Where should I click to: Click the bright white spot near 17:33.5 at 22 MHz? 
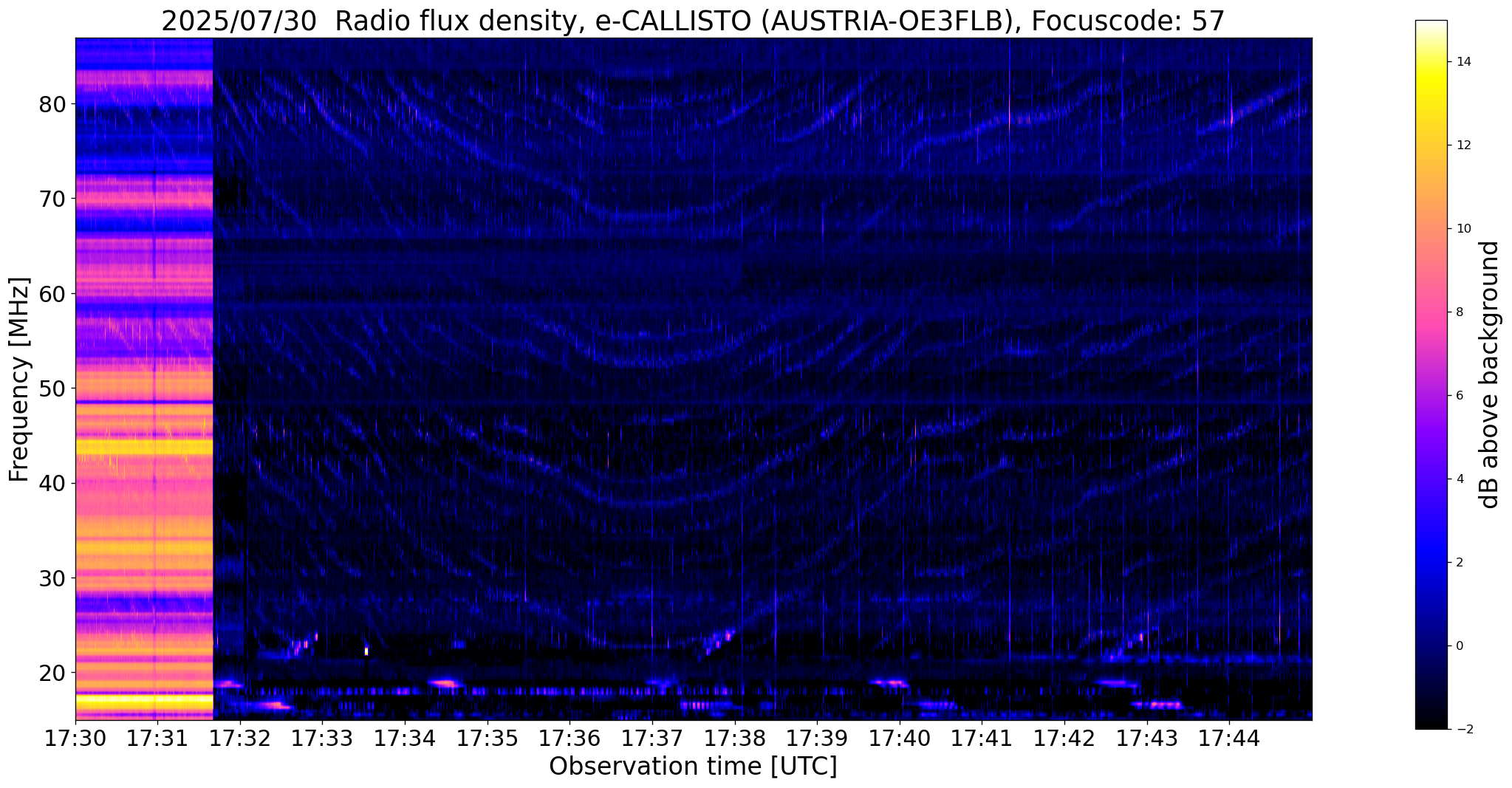366,651
